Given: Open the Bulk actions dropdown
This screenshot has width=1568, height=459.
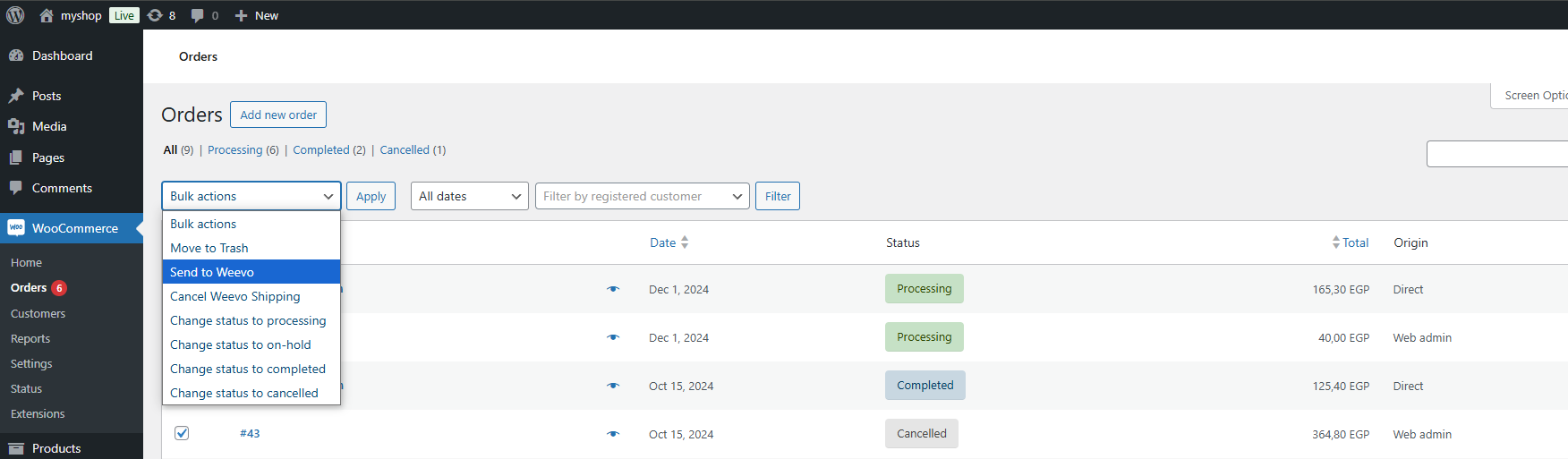Looking at the screenshot, I should [x=251, y=196].
